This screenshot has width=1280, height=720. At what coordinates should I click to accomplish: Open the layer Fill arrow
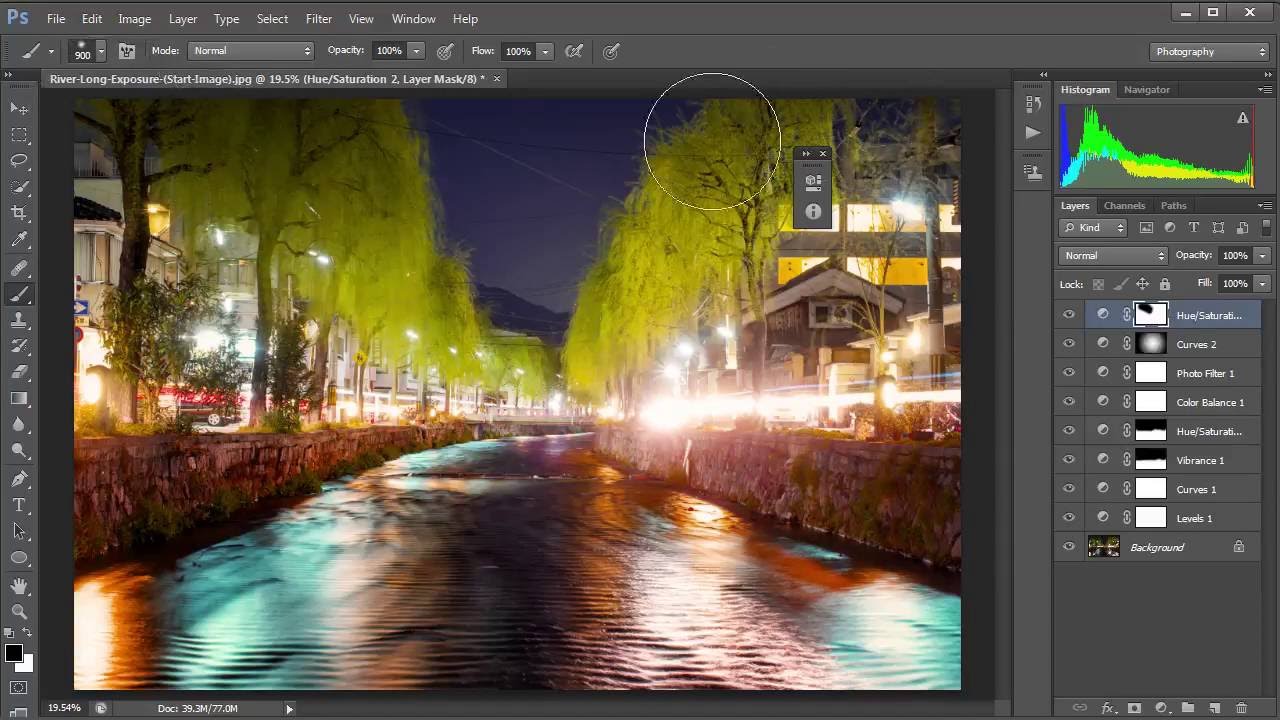pyautogui.click(x=1262, y=284)
